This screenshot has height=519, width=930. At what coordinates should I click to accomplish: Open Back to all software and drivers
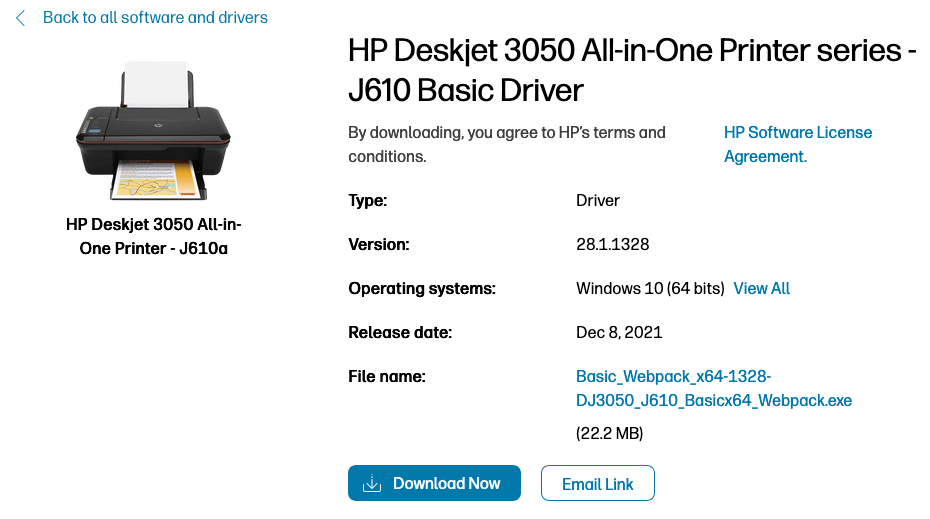(155, 18)
